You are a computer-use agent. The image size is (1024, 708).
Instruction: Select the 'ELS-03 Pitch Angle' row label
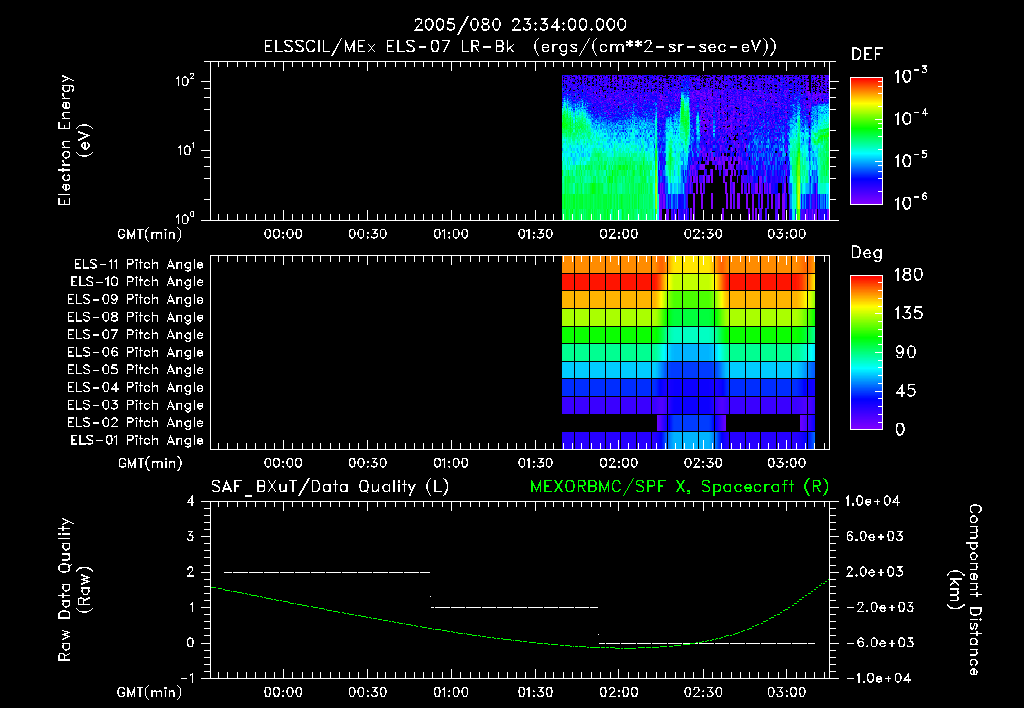[x=135, y=406]
